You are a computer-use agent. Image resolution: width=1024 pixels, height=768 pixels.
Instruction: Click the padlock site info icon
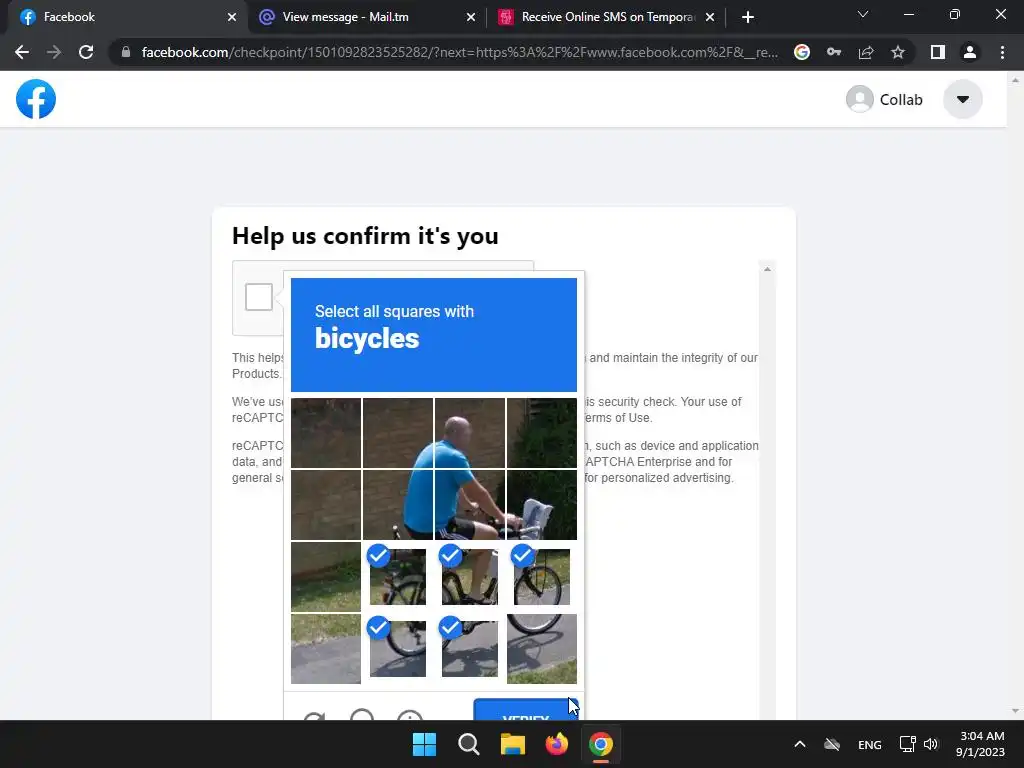(126, 52)
